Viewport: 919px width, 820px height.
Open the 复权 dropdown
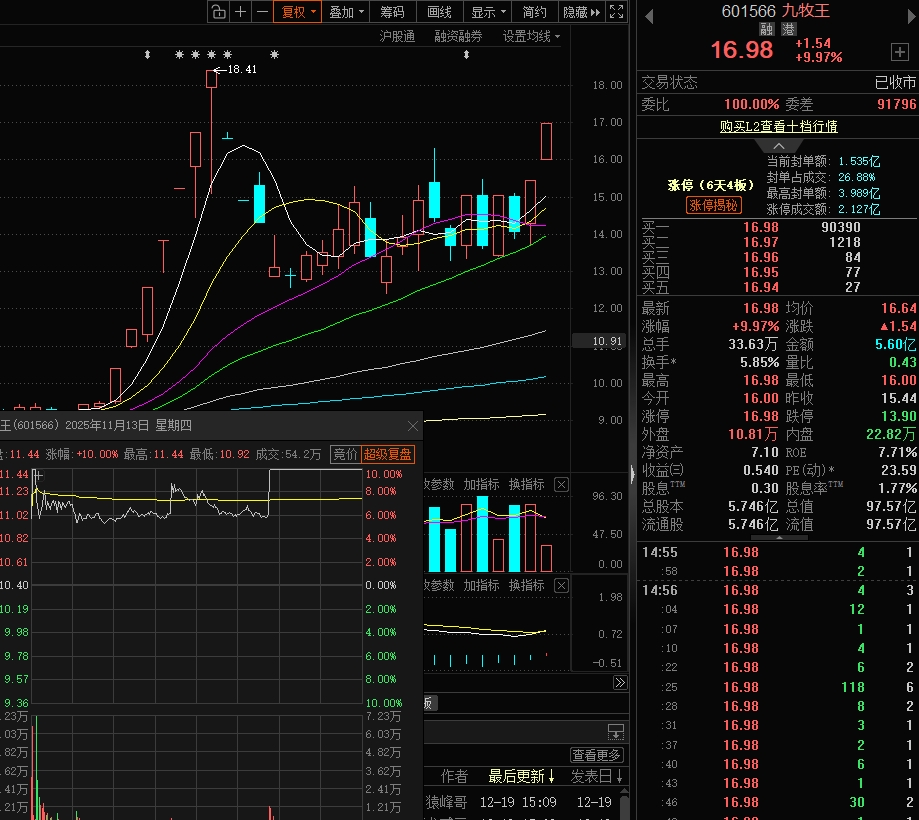(298, 12)
